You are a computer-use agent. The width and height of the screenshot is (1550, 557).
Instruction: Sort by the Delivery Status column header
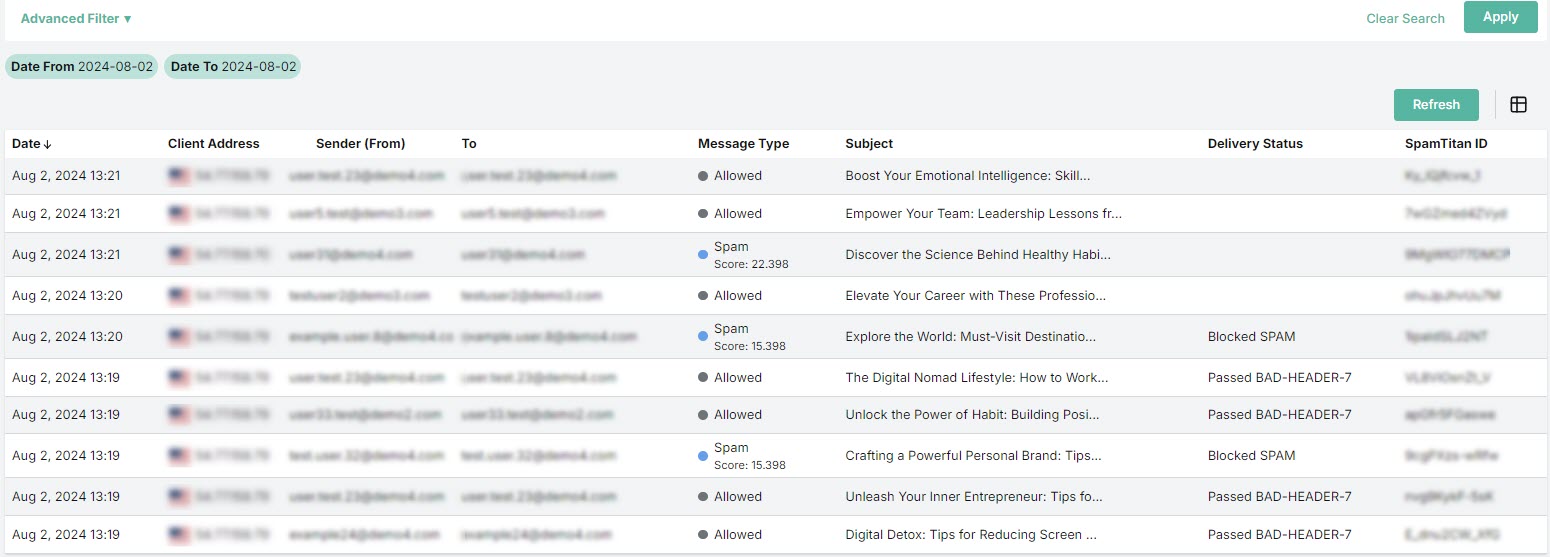click(1255, 144)
